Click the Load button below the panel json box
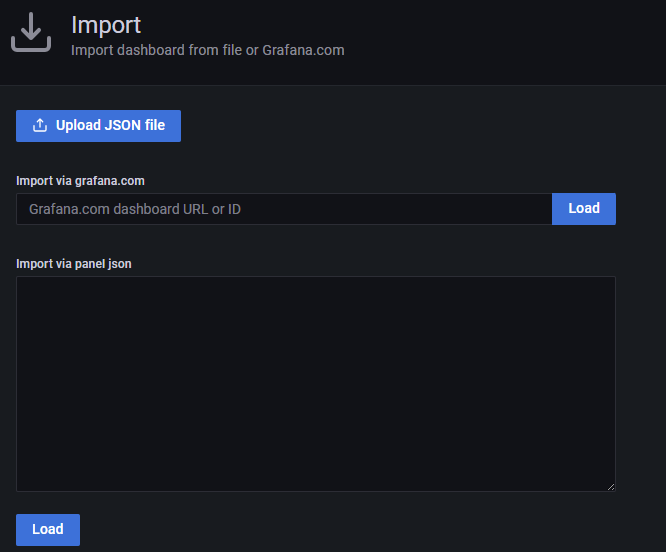 tap(48, 529)
